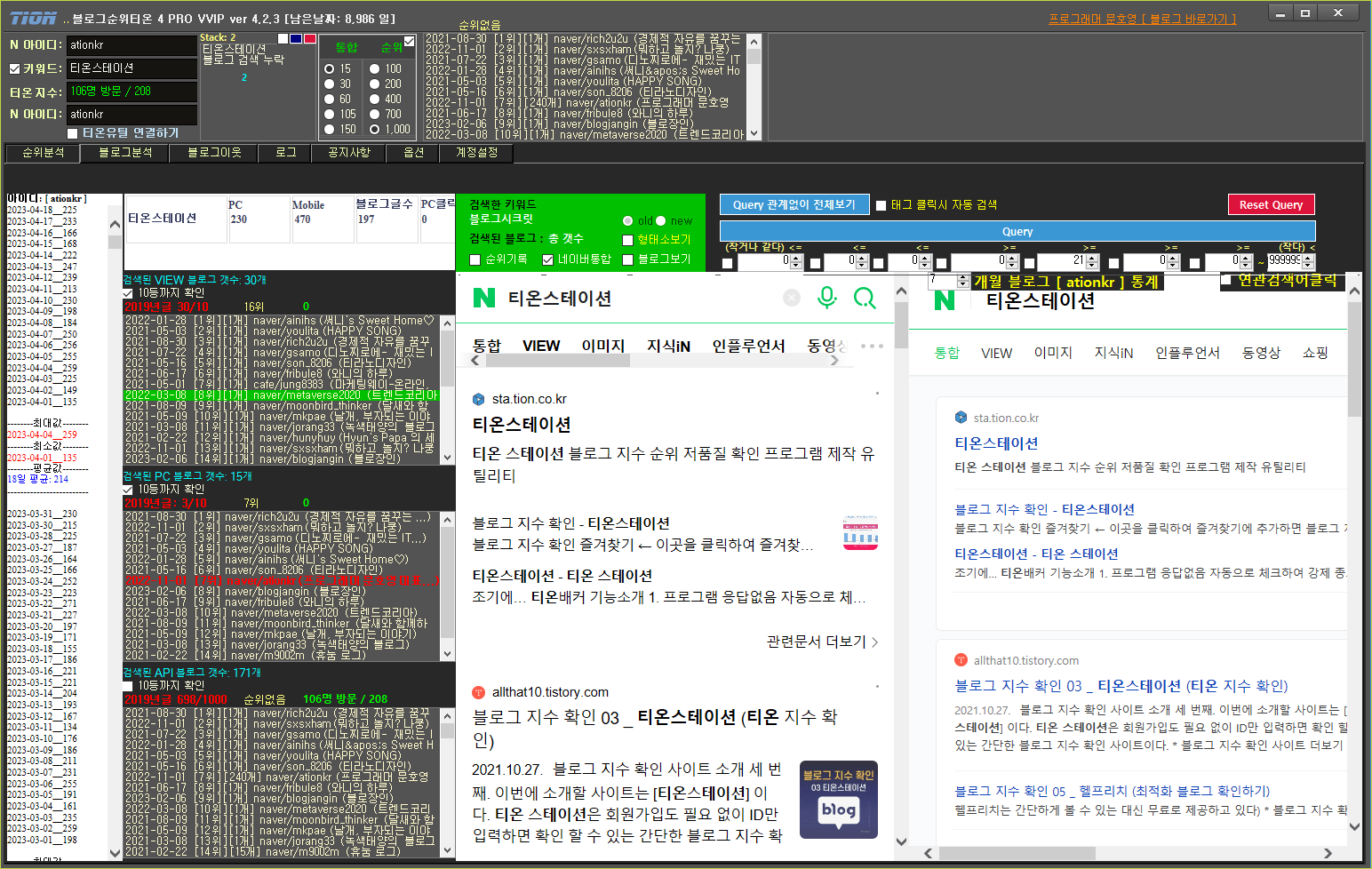The width and height of the screenshot is (1372, 869).
Task: Click the wide blue Query button
Action: click(1017, 231)
